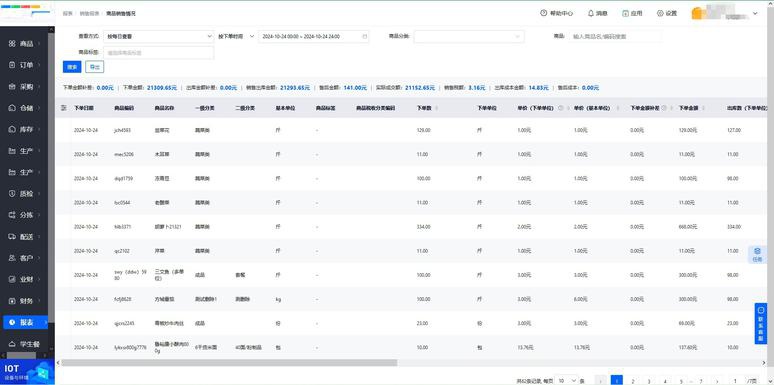Open the 质检 sidebar section
774x385 pixels.
coord(24,193)
